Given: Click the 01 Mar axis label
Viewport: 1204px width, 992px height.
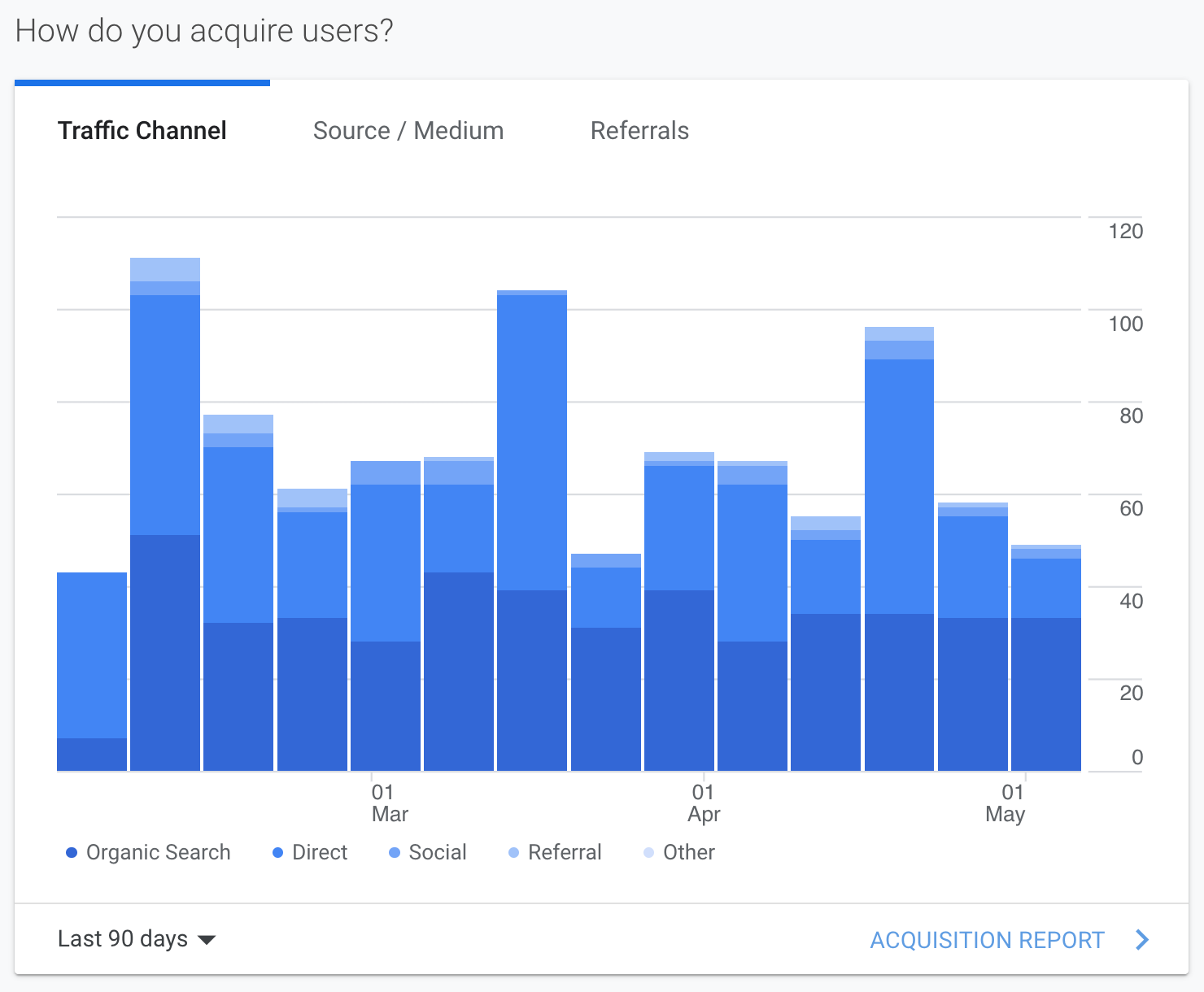Looking at the screenshot, I should [389, 803].
